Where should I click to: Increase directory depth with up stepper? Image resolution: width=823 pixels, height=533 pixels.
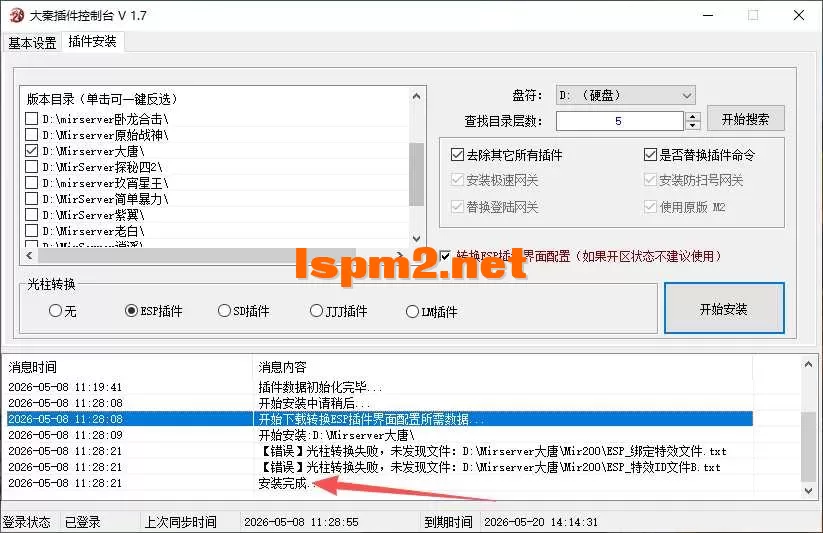tap(693, 117)
